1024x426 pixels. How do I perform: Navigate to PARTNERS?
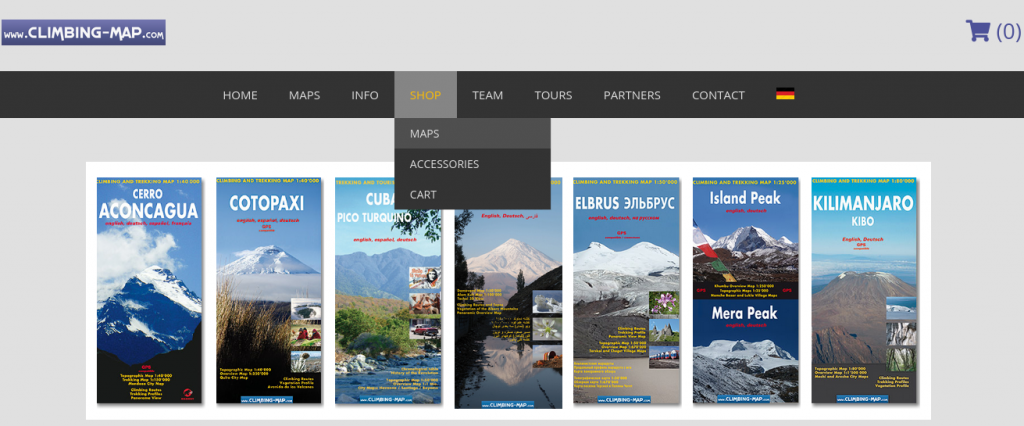[x=632, y=95]
